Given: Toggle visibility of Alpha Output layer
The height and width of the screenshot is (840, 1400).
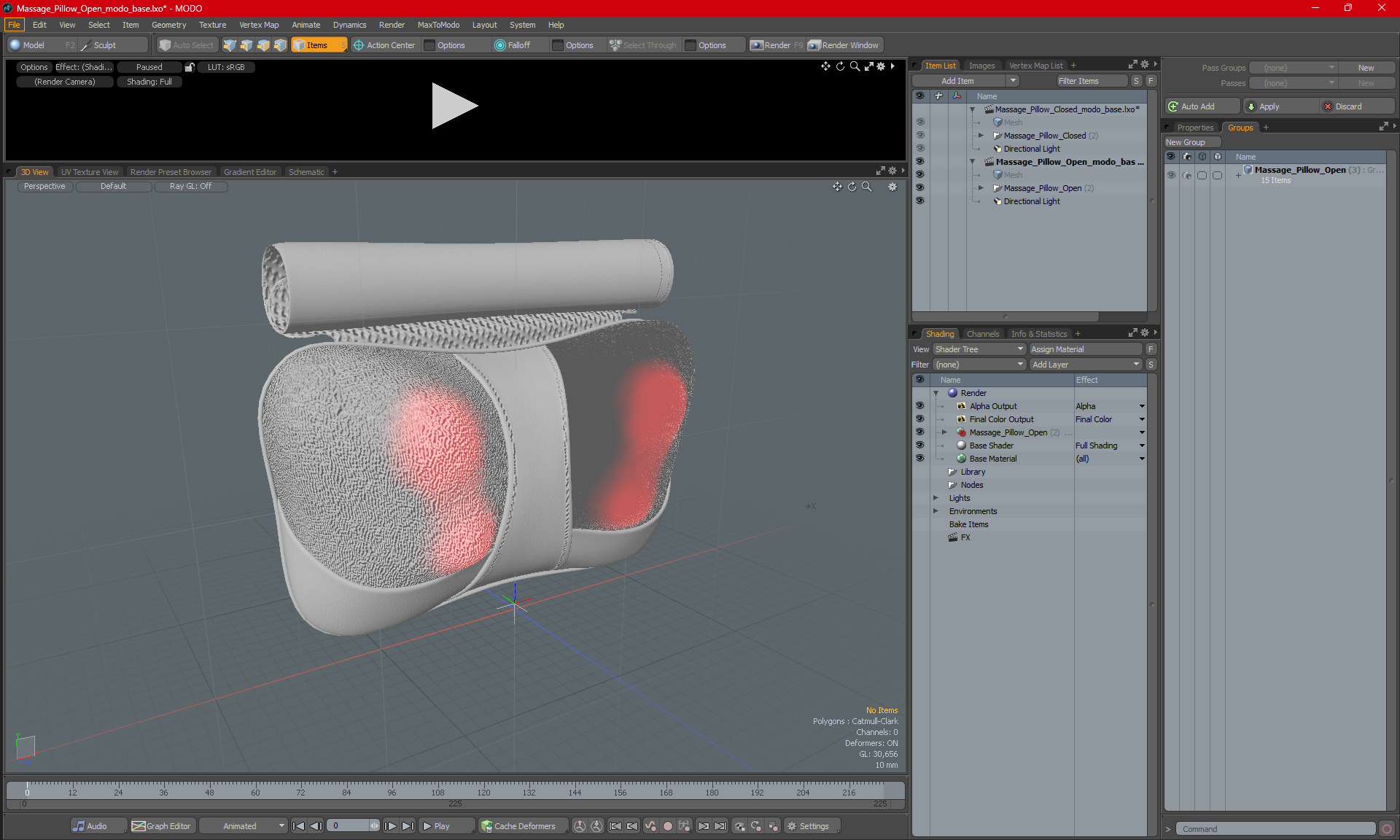Looking at the screenshot, I should (919, 406).
